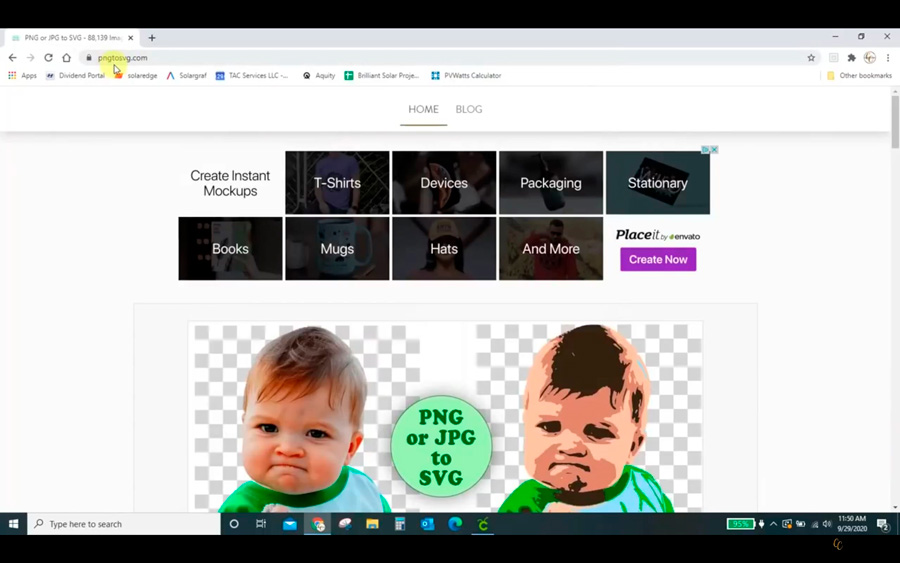Open the Chrome profile avatar
Screen dimensions: 900x563
(x=870, y=57)
